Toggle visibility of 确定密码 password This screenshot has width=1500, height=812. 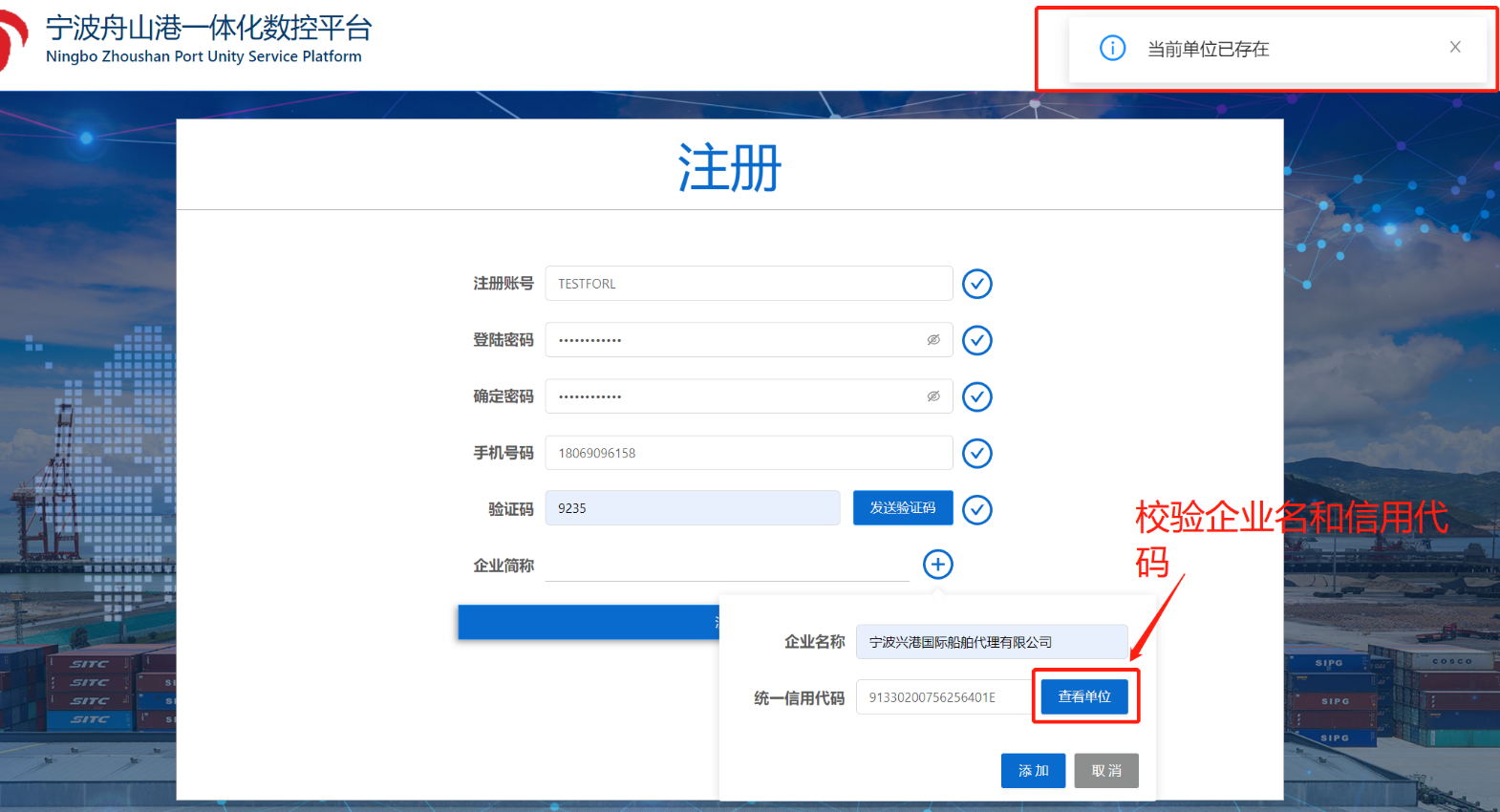(933, 396)
